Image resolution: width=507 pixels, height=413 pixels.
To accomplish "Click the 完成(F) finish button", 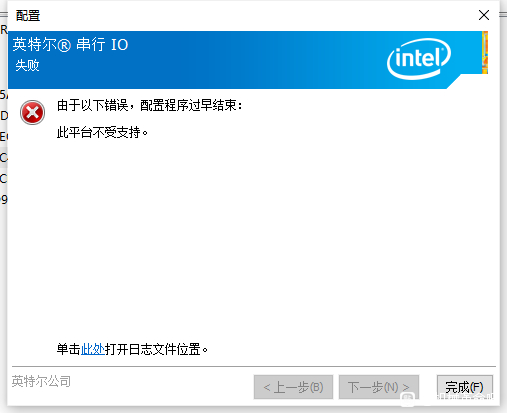I will point(464,387).
